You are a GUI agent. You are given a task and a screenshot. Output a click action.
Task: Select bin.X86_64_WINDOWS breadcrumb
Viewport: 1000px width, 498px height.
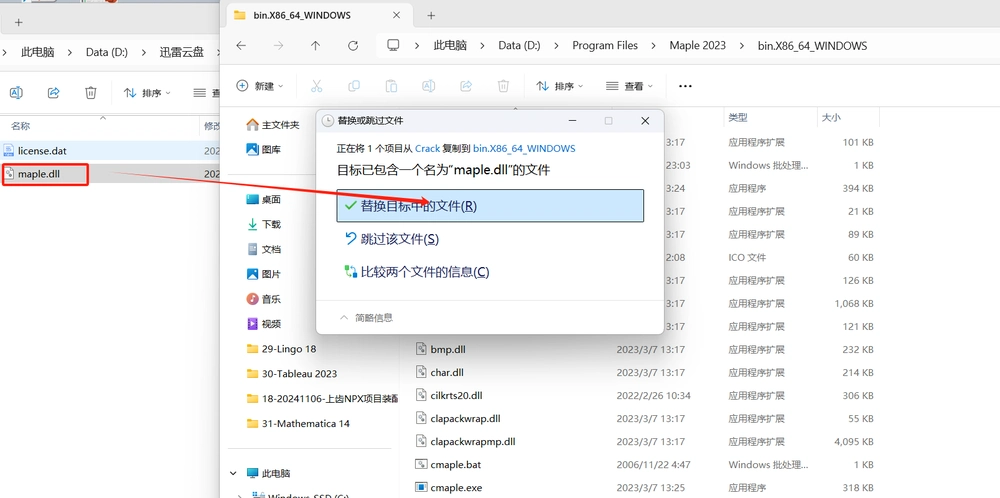click(812, 45)
